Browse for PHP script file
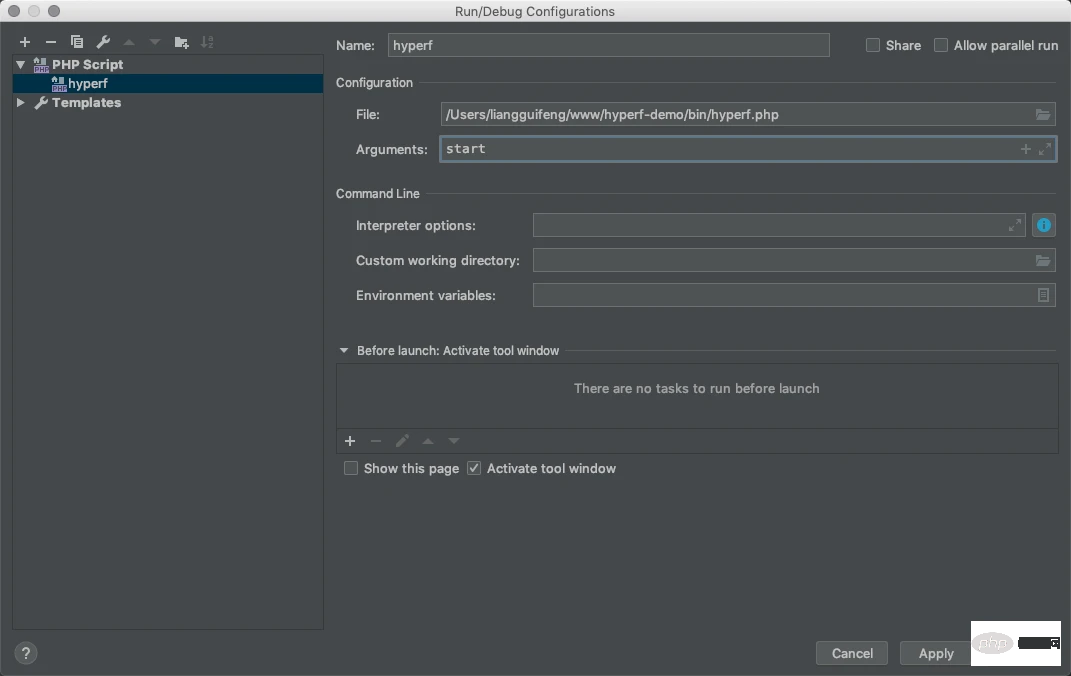Viewport: 1071px width, 676px height. coord(1043,115)
